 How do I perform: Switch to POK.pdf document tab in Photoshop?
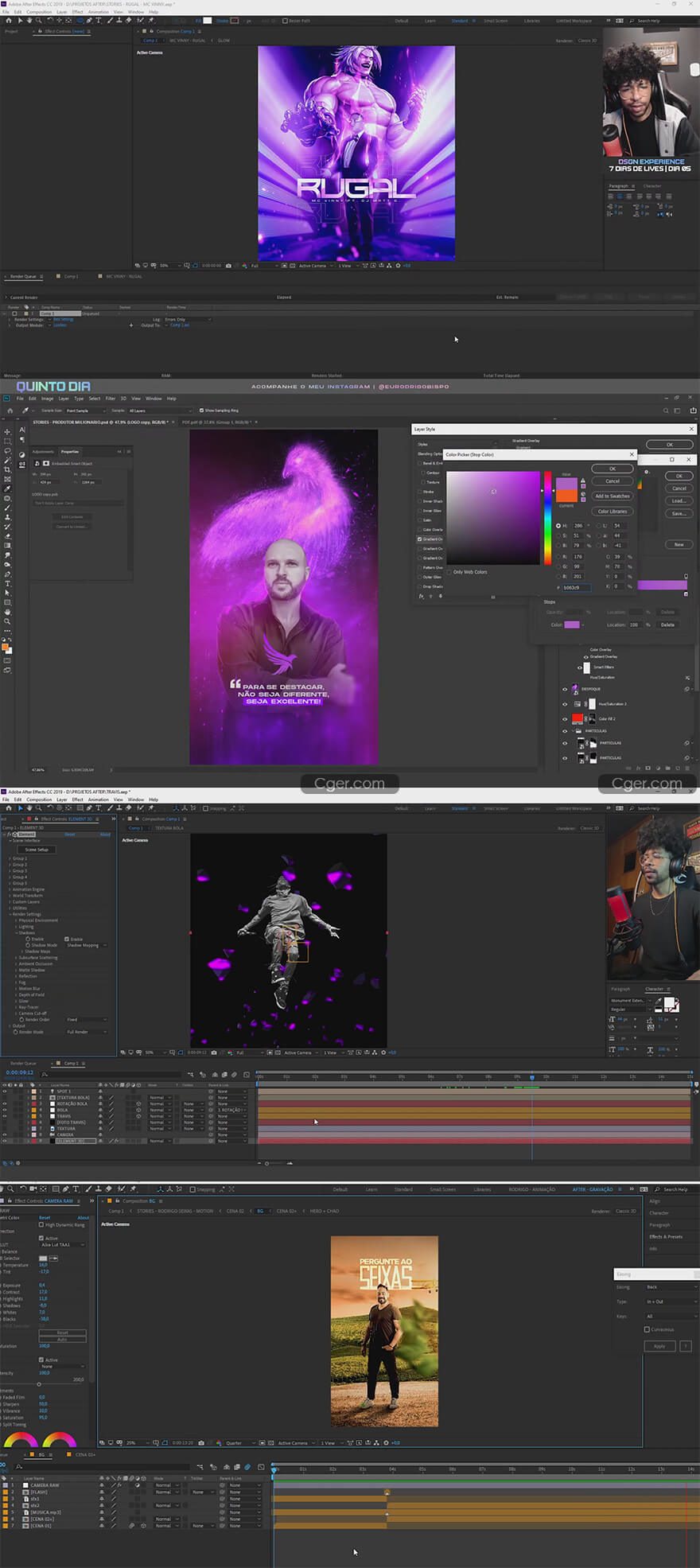[x=216, y=422]
